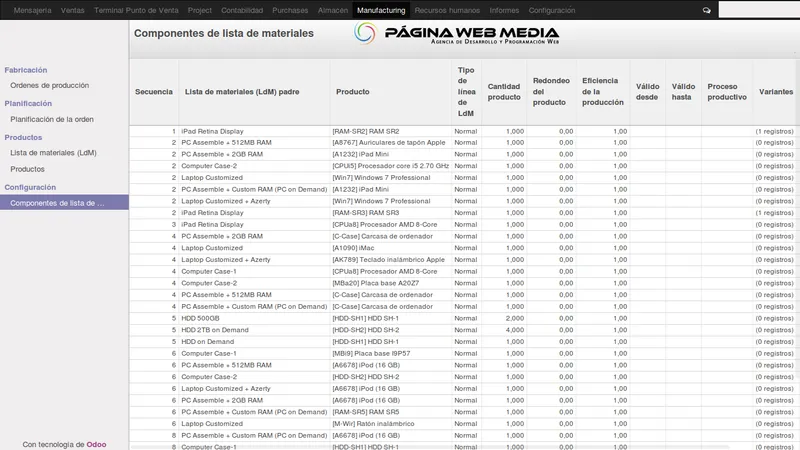This screenshot has width=800, height=450.
Task: Sort by Secuencia column header
Action: pyautogui.click(x=154, y=92)
